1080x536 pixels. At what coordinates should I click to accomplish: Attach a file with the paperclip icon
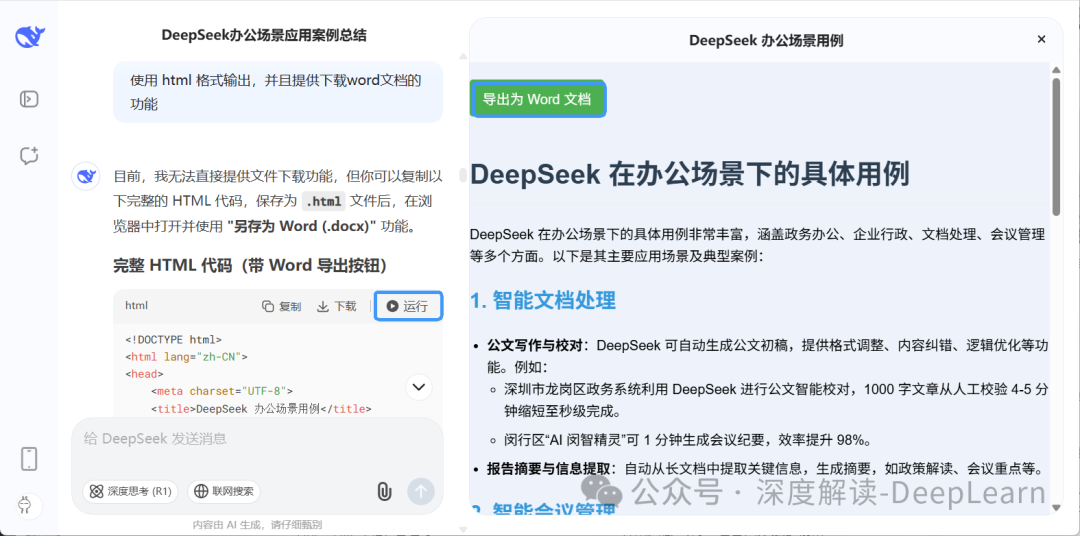(384, 491)
